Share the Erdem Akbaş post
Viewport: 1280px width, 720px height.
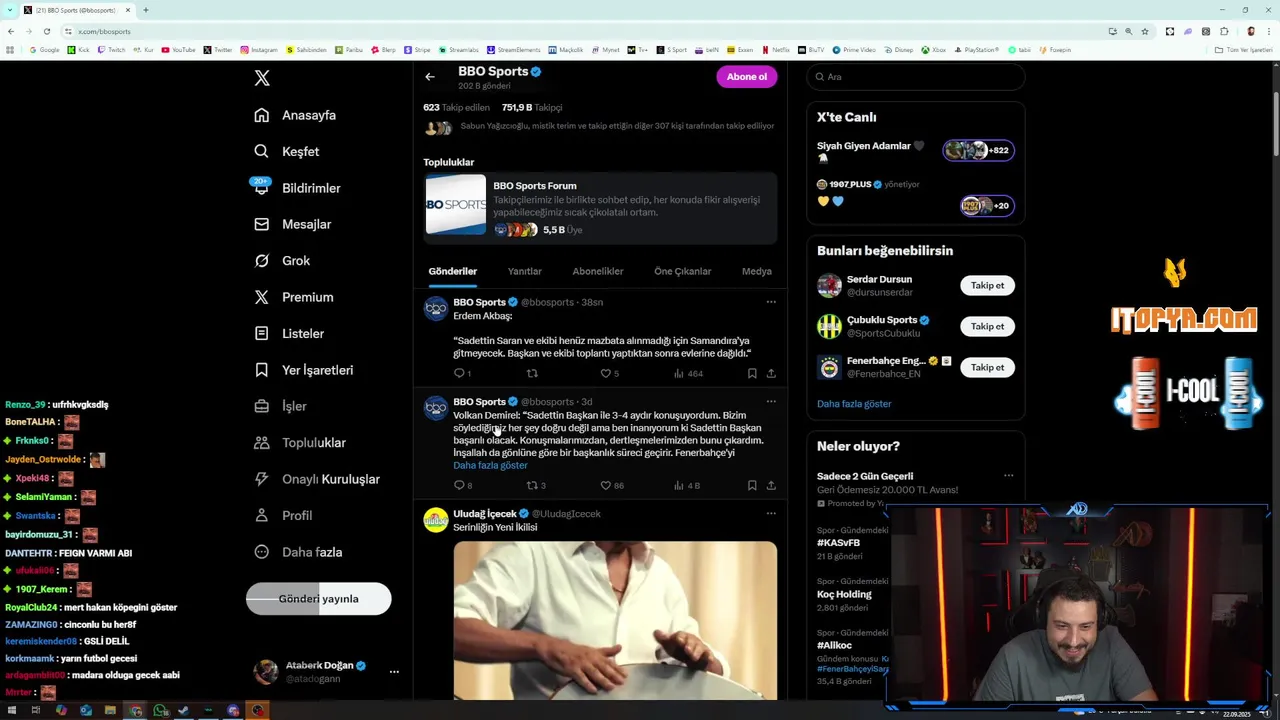771,373
